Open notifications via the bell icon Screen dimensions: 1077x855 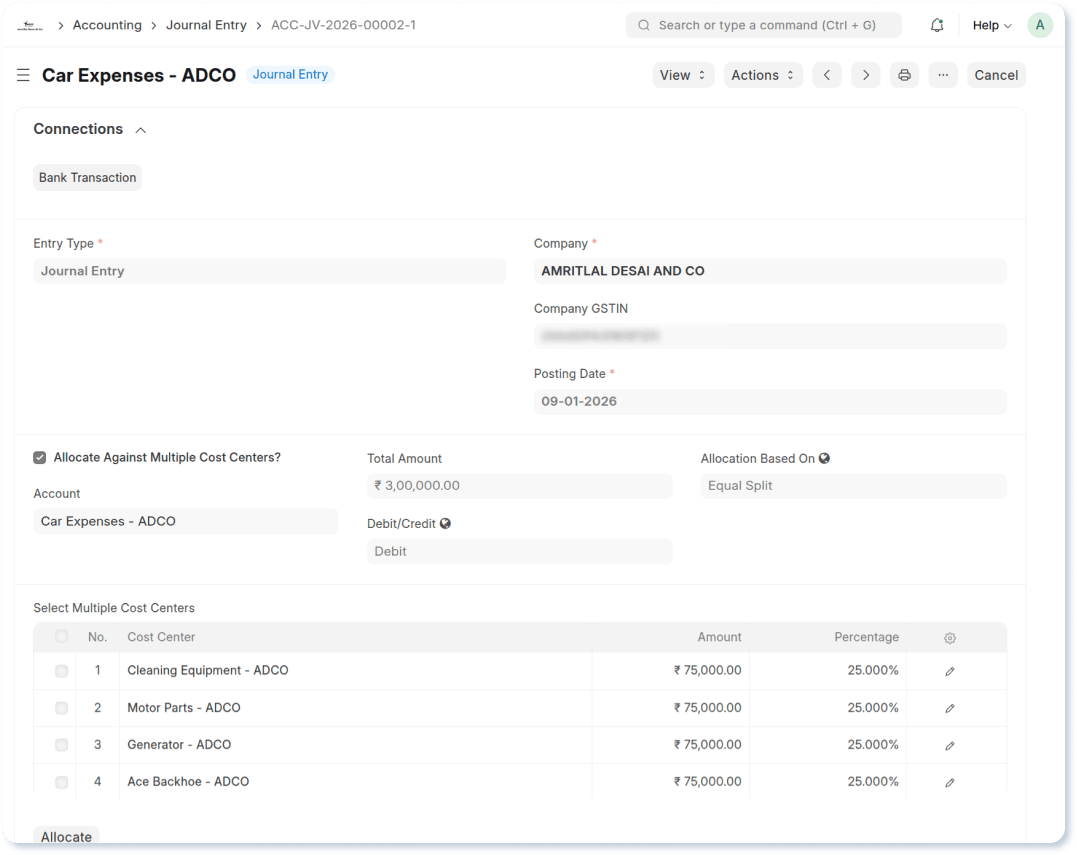tap(937, 24)
